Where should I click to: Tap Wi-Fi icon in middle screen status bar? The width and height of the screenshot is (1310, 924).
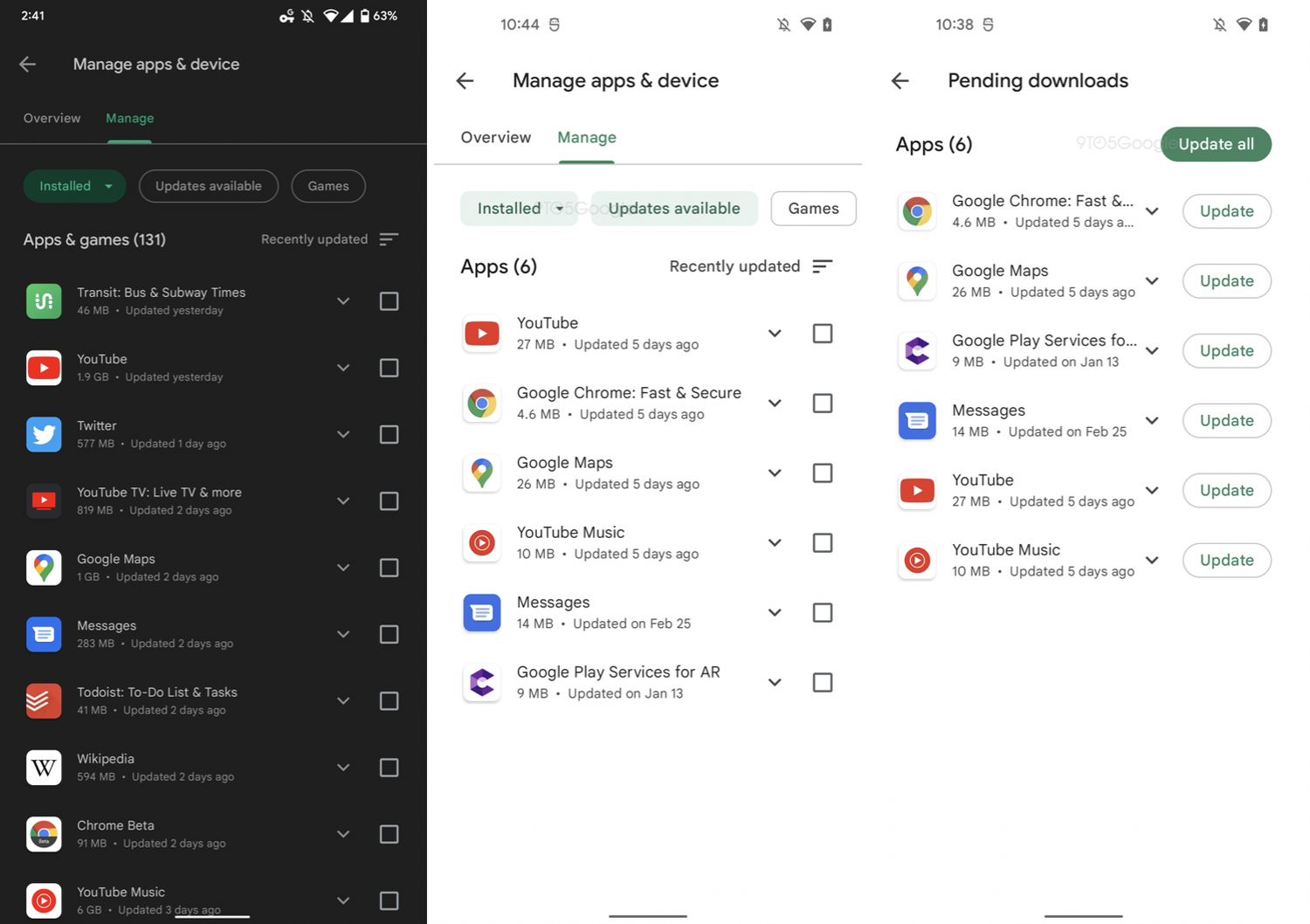pyautogui.click(x=808, y=24)
